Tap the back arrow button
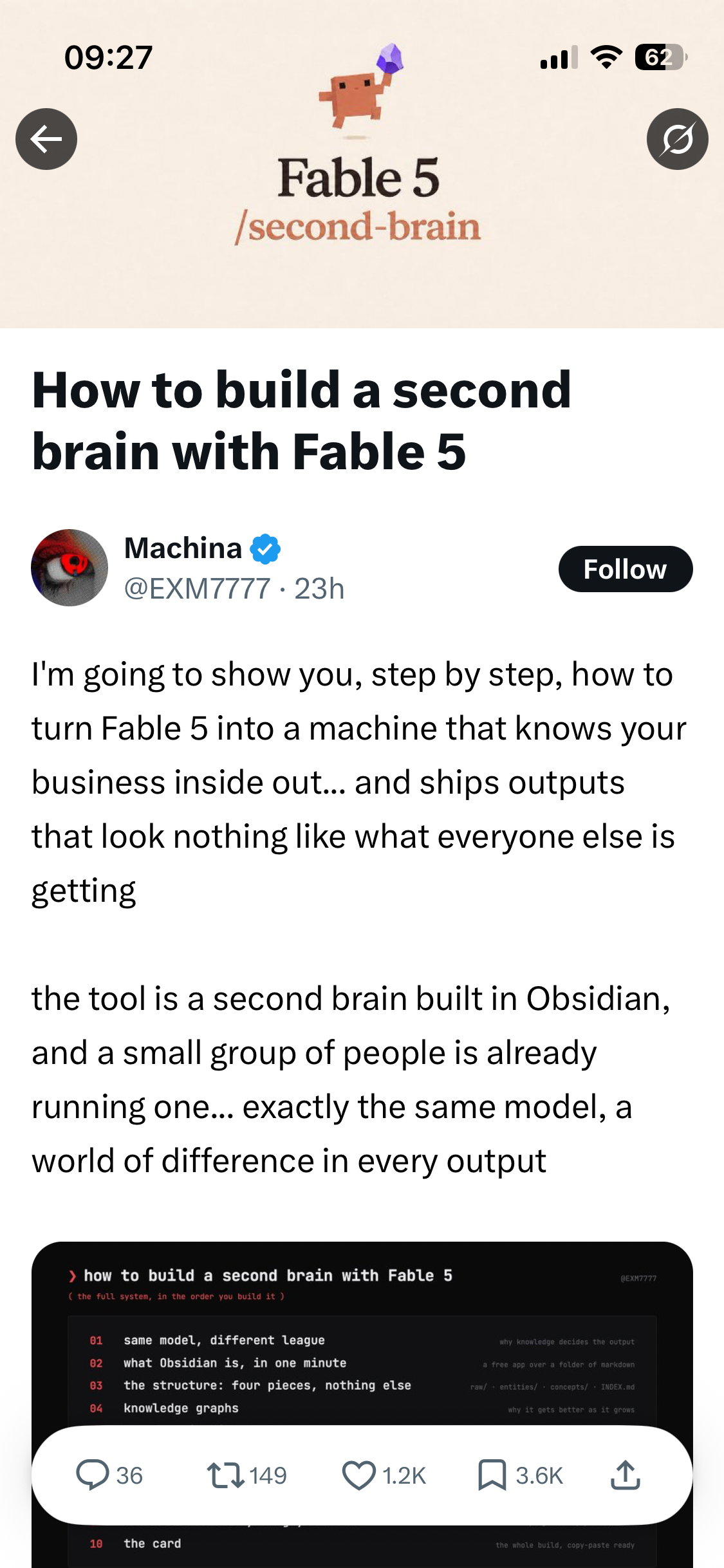This screenshot has width=724, height=1568. pyautogui.click(x=46, y=139)
